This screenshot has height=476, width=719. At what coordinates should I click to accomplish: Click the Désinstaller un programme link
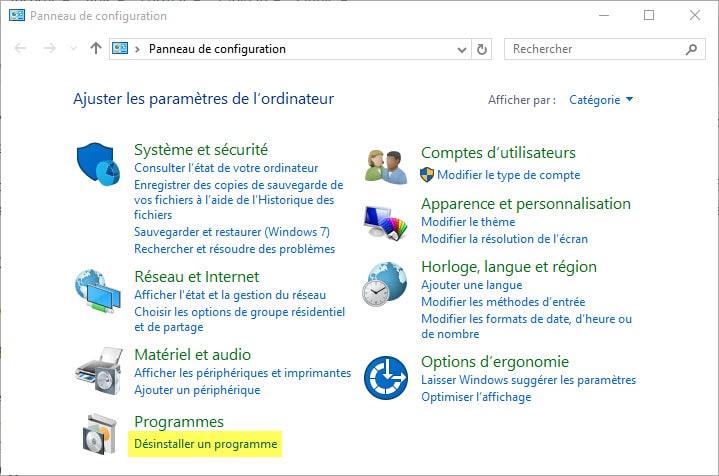pyautogui.click(x=205, y=444)
